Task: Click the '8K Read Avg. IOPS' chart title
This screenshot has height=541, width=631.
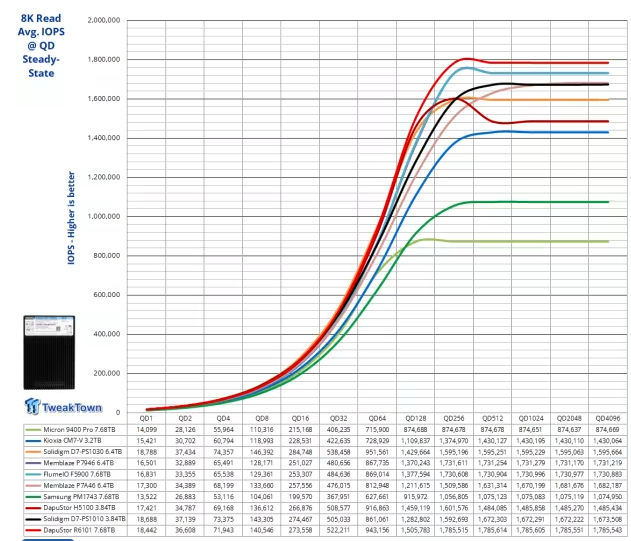Action: coord(41,45)
